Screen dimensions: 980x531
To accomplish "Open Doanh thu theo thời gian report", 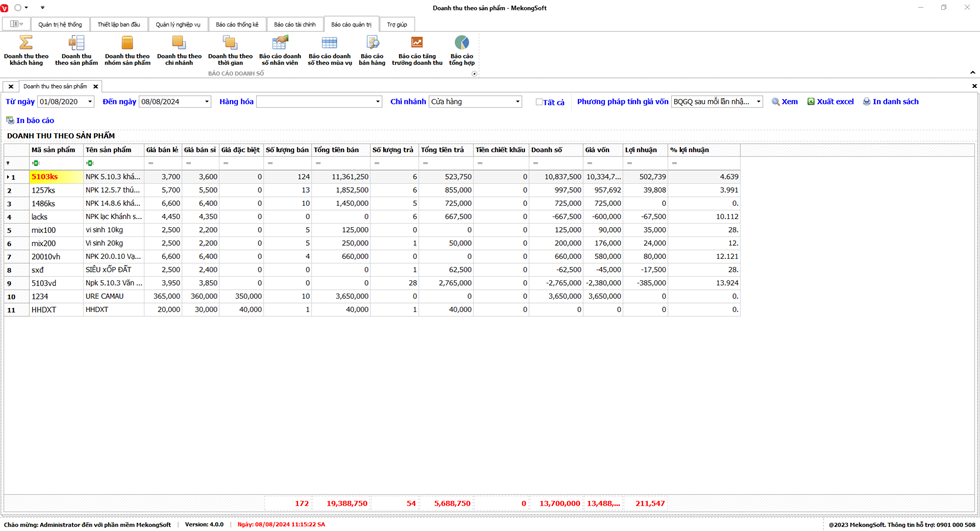I will pos(230,50).
